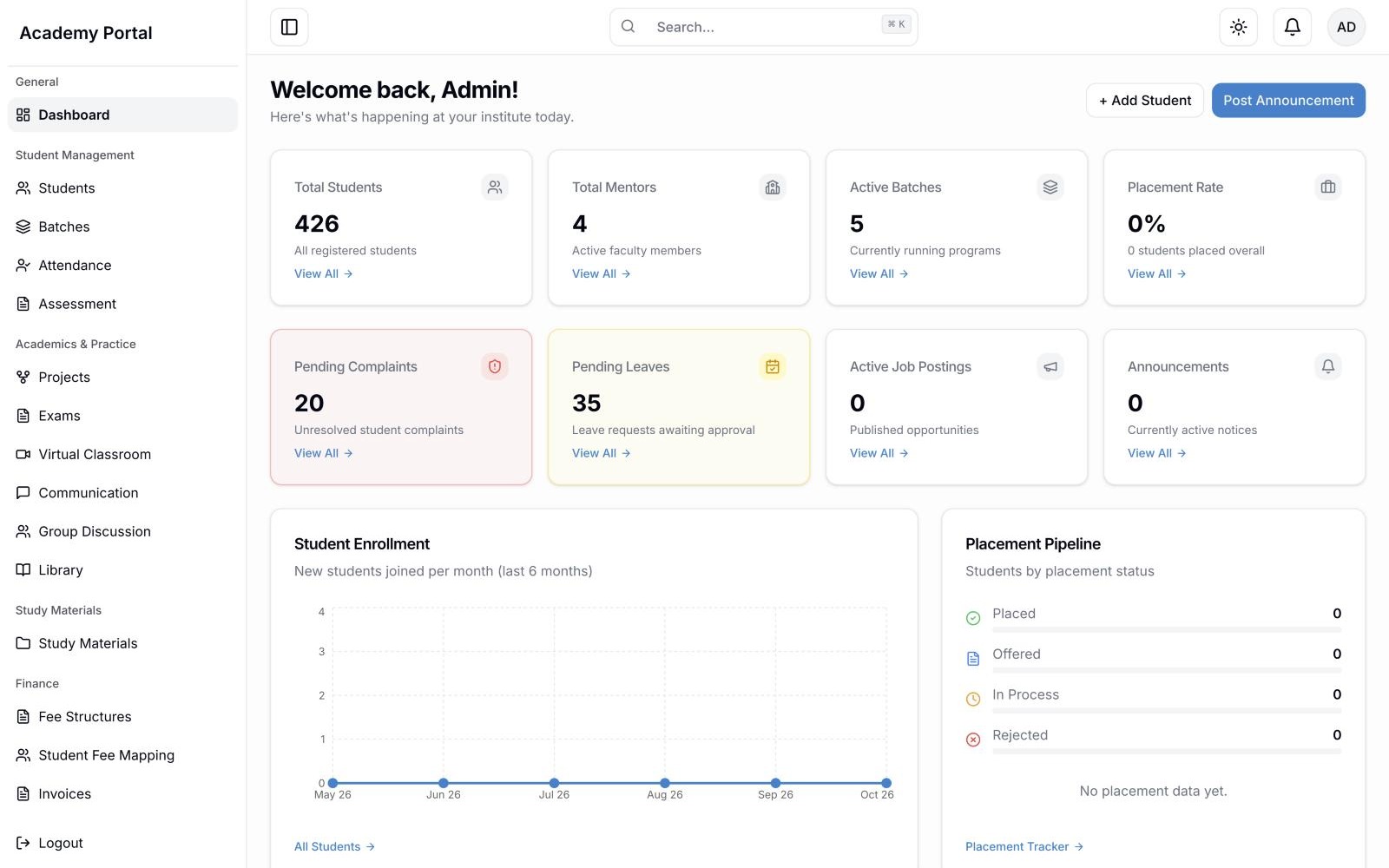The width and height of the screenshot is (1389, 868).
Task: Open the Virtual Classroom page
Action: (x=122, y=454)
